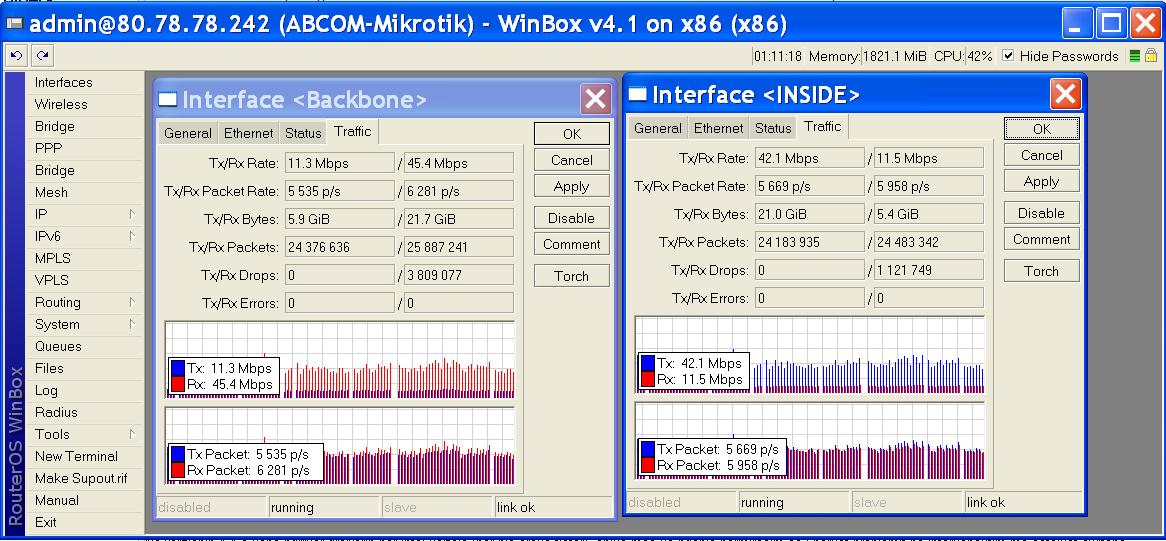Switch to Ethernet tab in Backbone window
Viewport: 1166px width, 541px height.
248,133
